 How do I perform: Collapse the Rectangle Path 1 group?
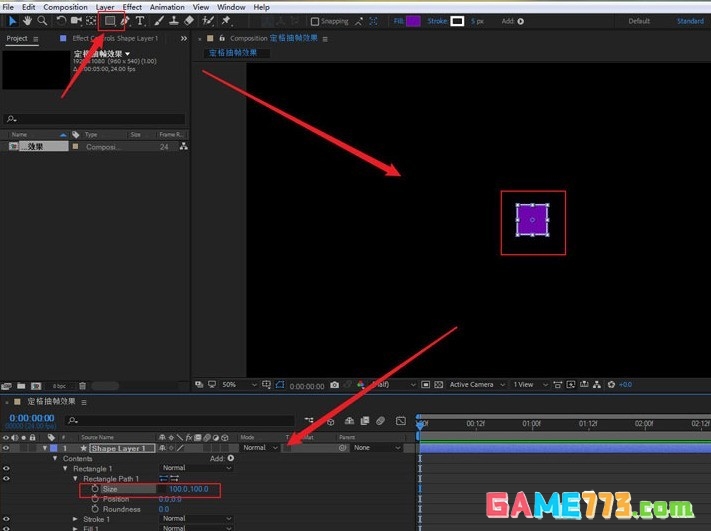click(75, 479)
